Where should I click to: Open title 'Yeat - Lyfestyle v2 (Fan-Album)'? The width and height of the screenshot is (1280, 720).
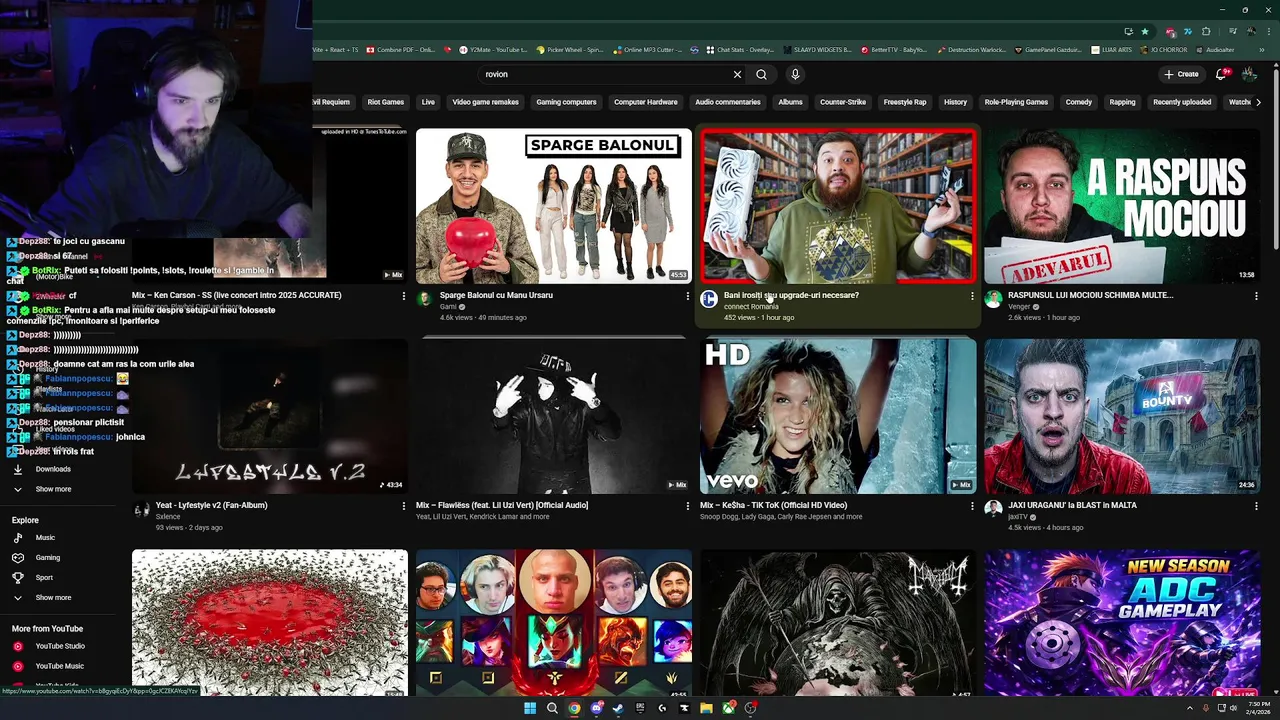pyautogui.click(x=211, y=505)
